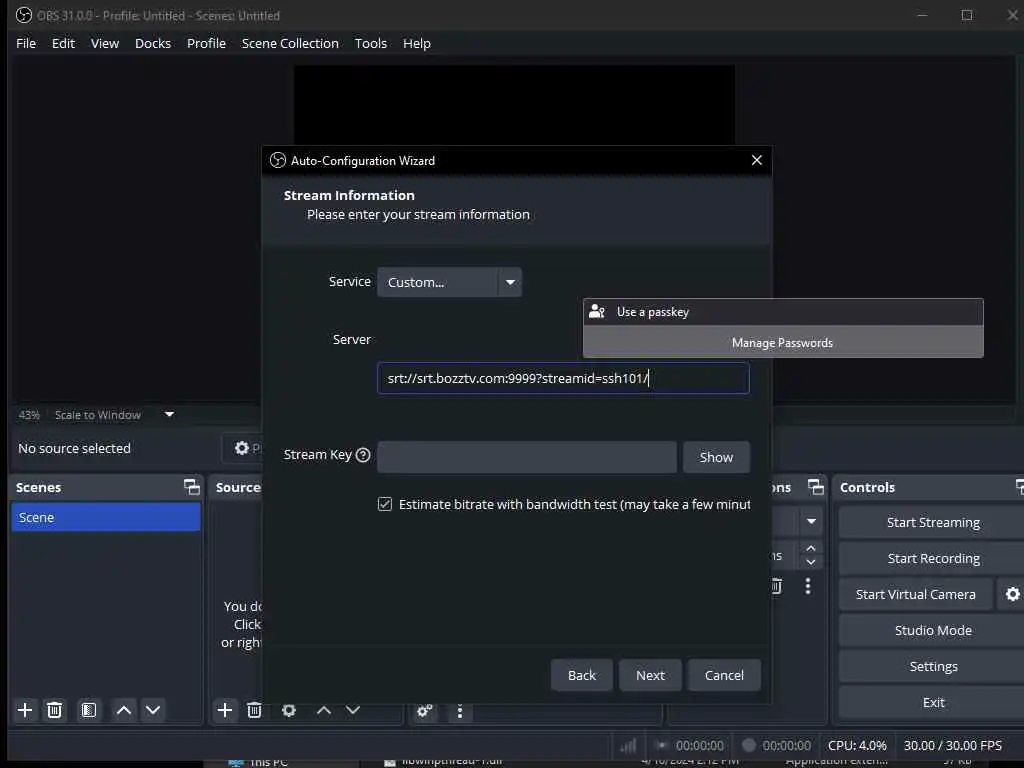Open the File menu

pos(26,43)
